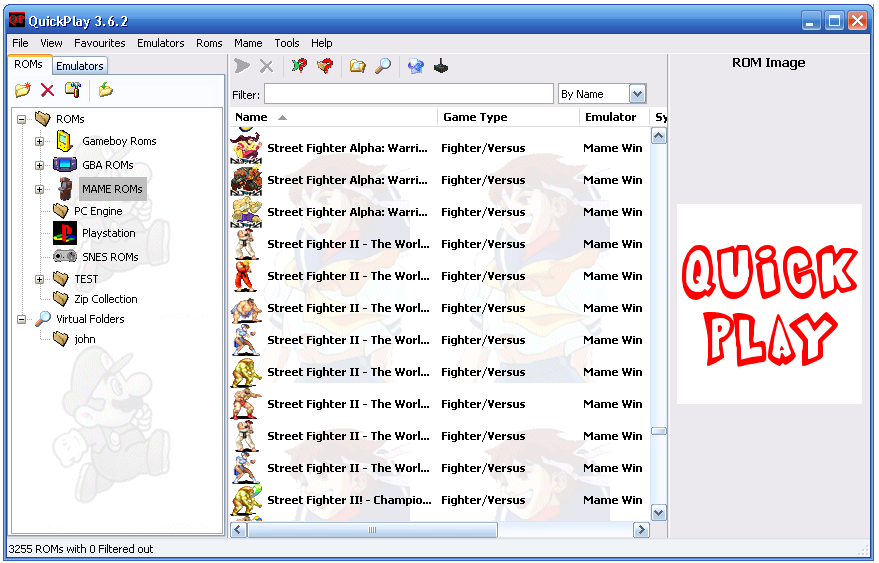Click the grey Run ROM play arrow

click(x=242, y=66)
